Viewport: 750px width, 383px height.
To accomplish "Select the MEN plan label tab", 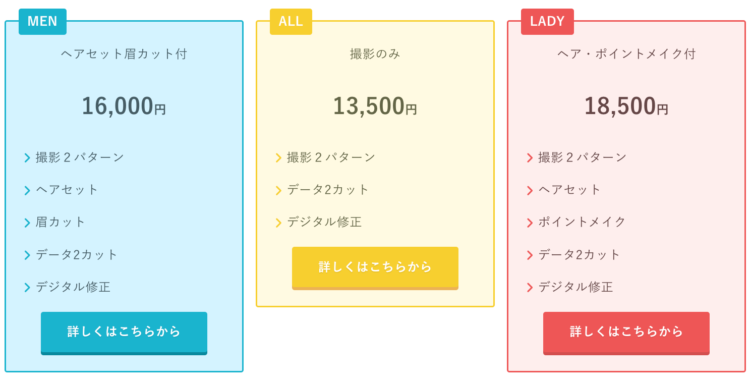I will (43, 22).
